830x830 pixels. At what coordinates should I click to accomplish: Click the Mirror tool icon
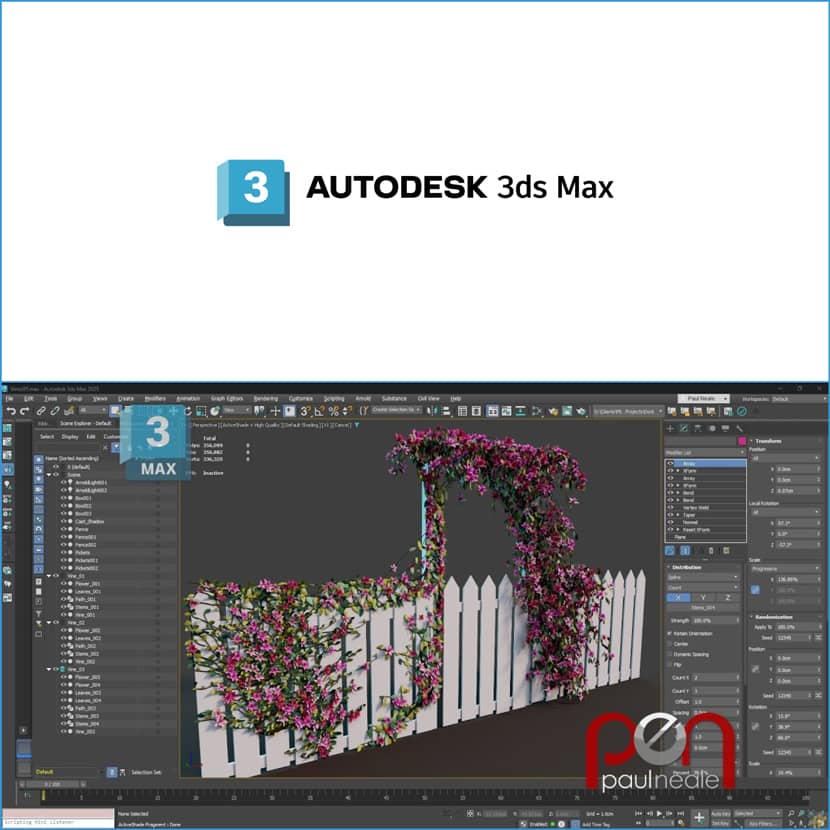432,411
